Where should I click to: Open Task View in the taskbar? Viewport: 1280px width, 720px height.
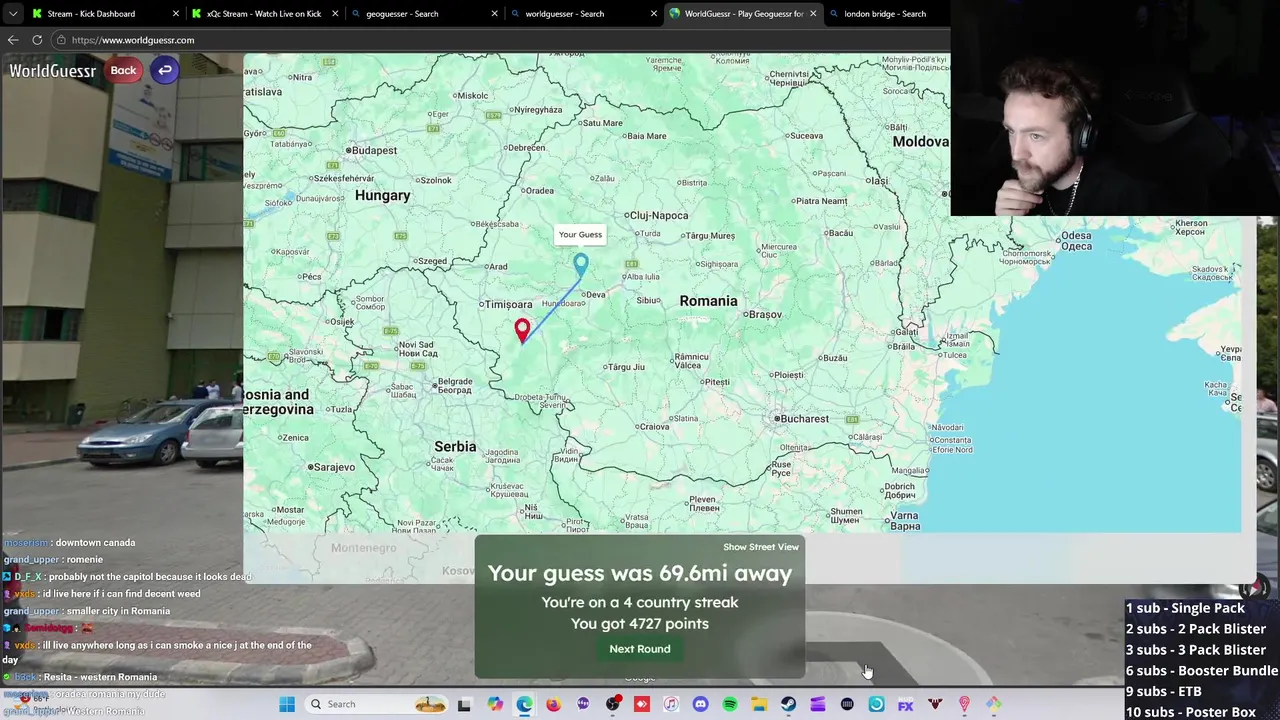[x=464, y=704]
